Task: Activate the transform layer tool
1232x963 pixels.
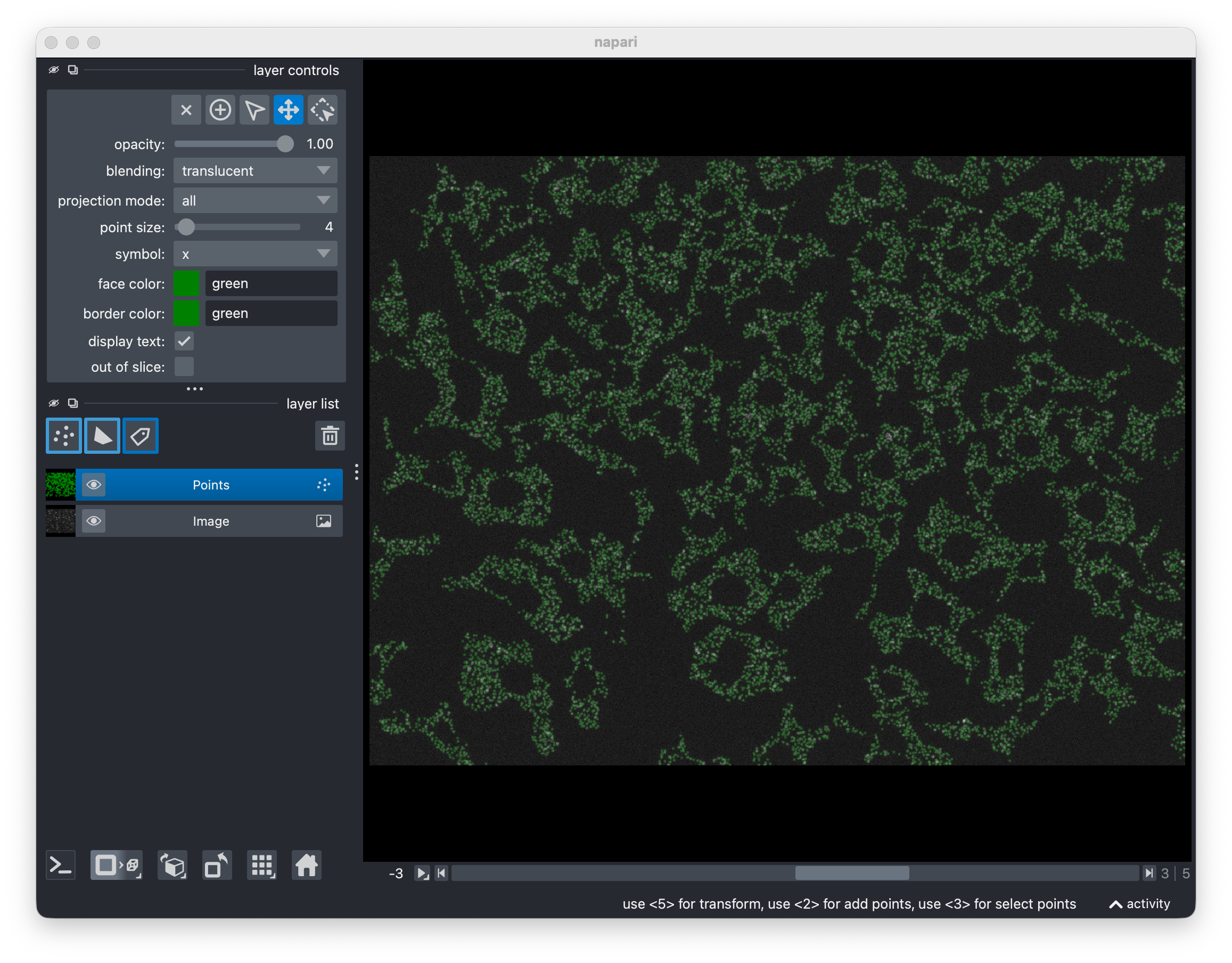Action: (323, 110)
